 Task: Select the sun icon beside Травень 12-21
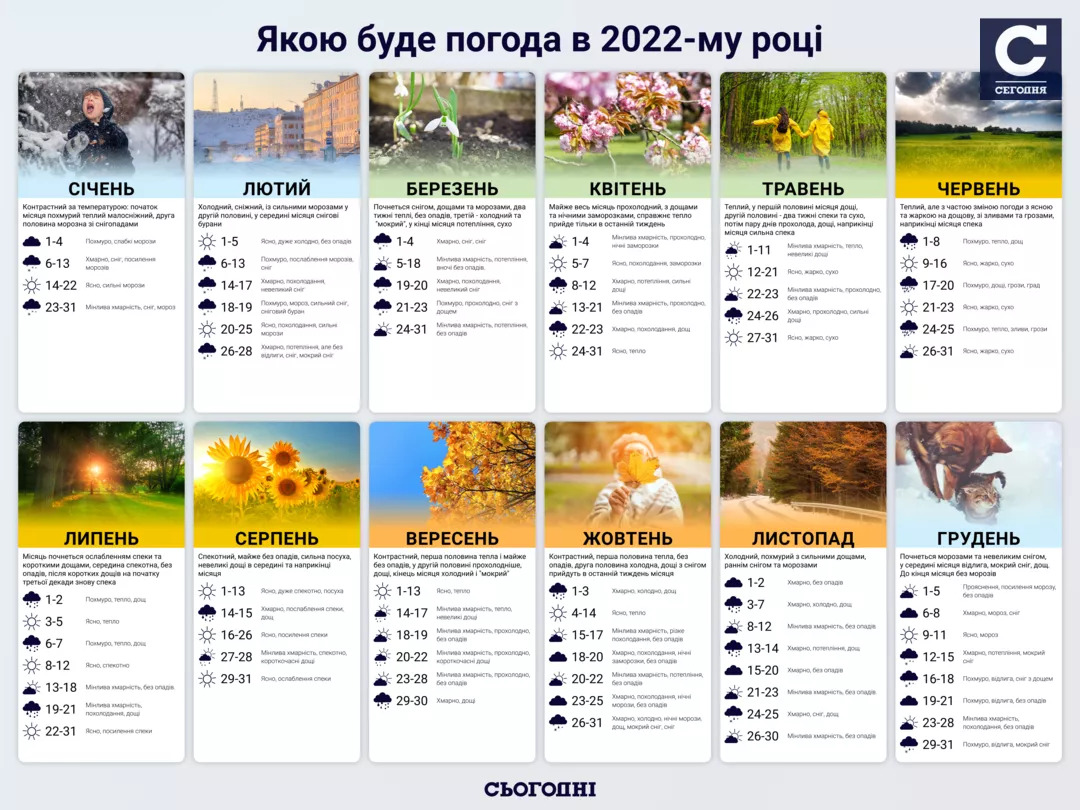tap(733, 272)
